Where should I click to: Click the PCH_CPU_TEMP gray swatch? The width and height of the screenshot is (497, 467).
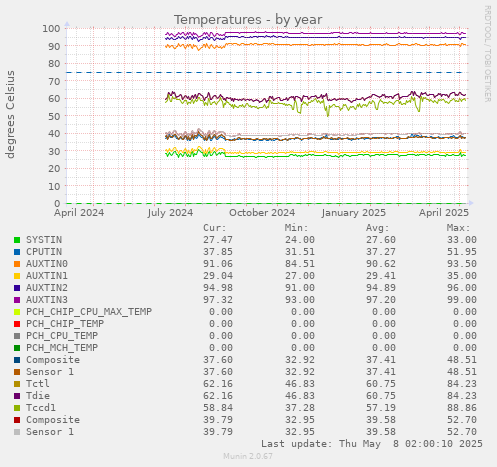[x=17, y=336]
